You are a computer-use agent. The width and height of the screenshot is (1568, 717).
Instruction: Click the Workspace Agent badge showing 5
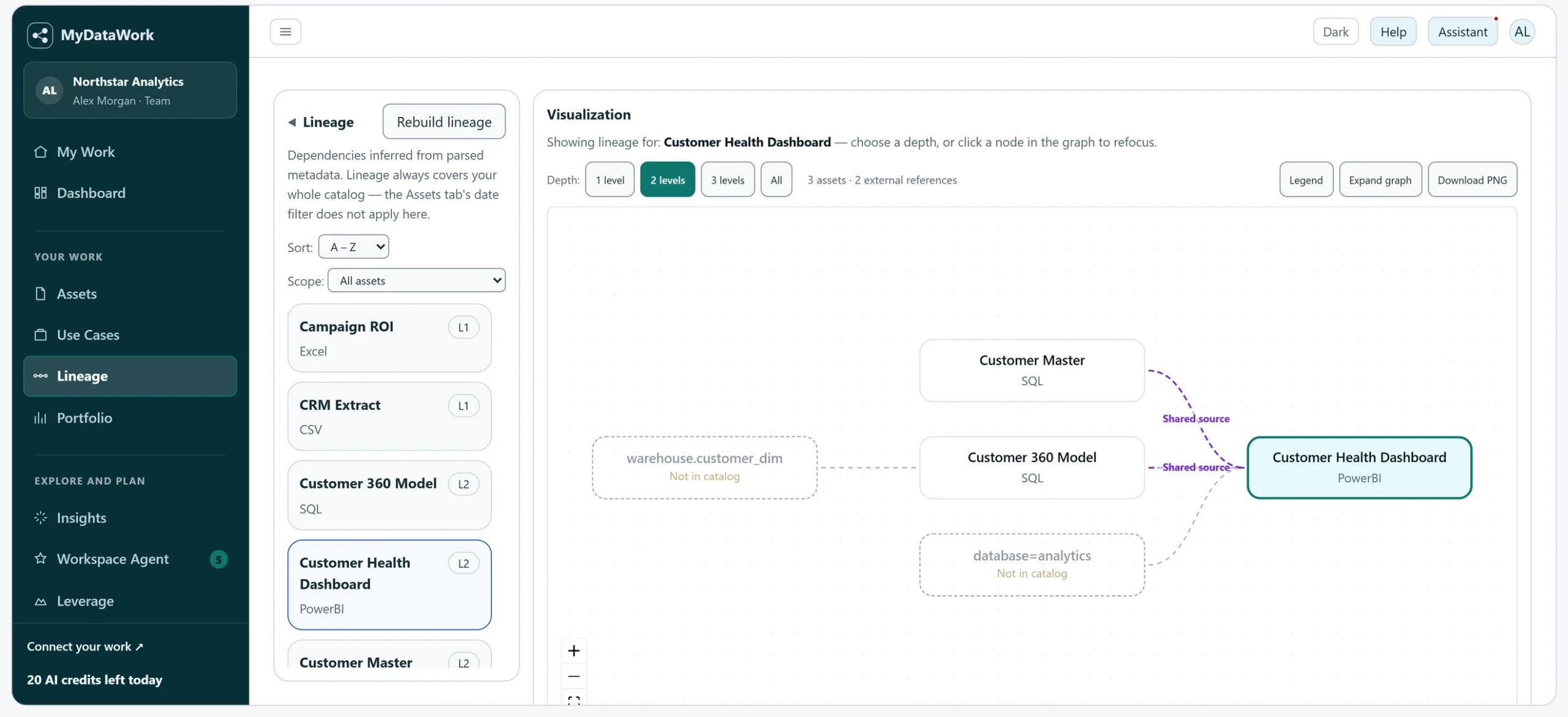click(219, 559)
